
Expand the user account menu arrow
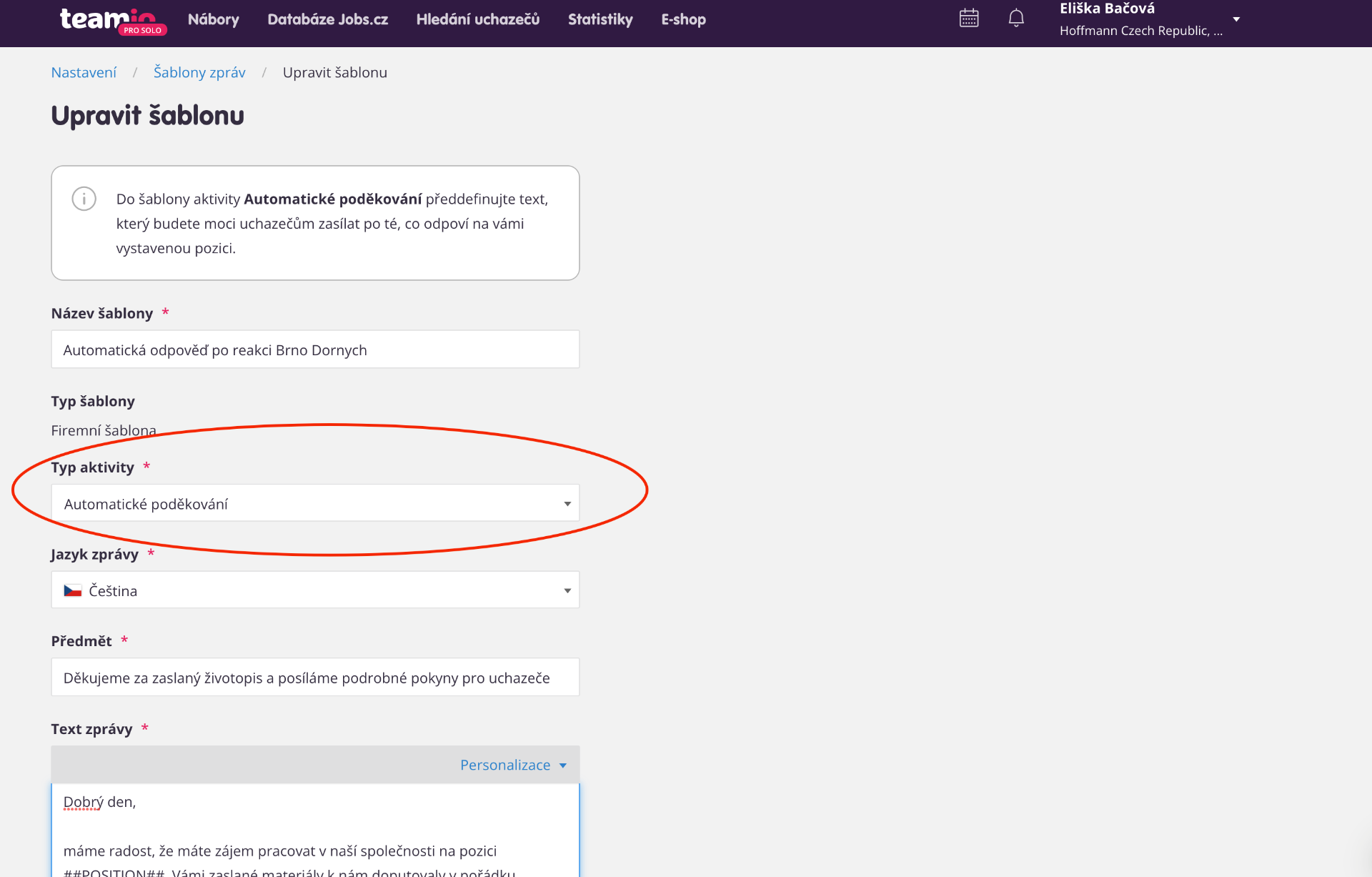tap(1236, 19)
